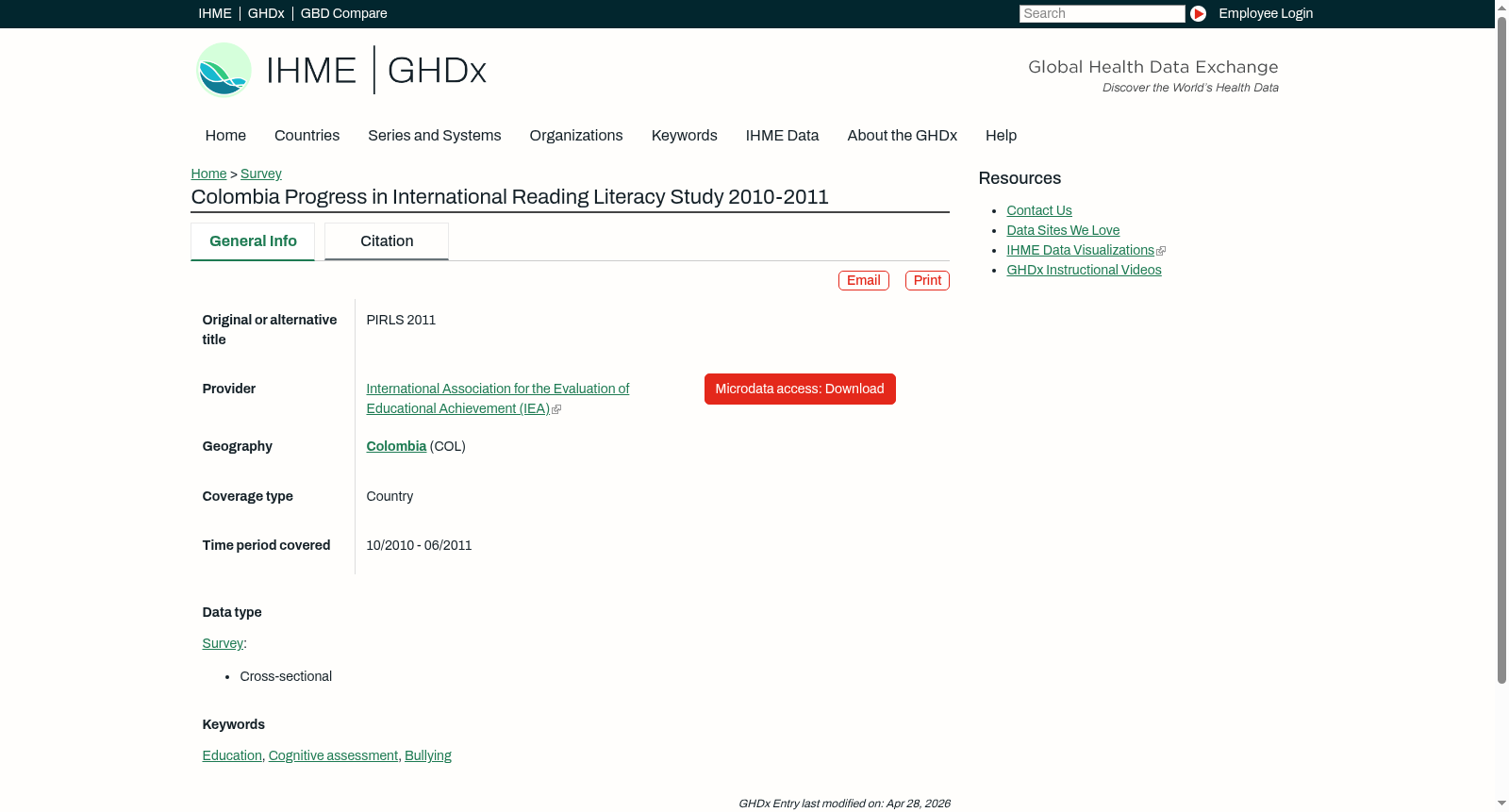Open the Countries menu
The height and width of the screenshot is (812, 1509).
[307, 136]
